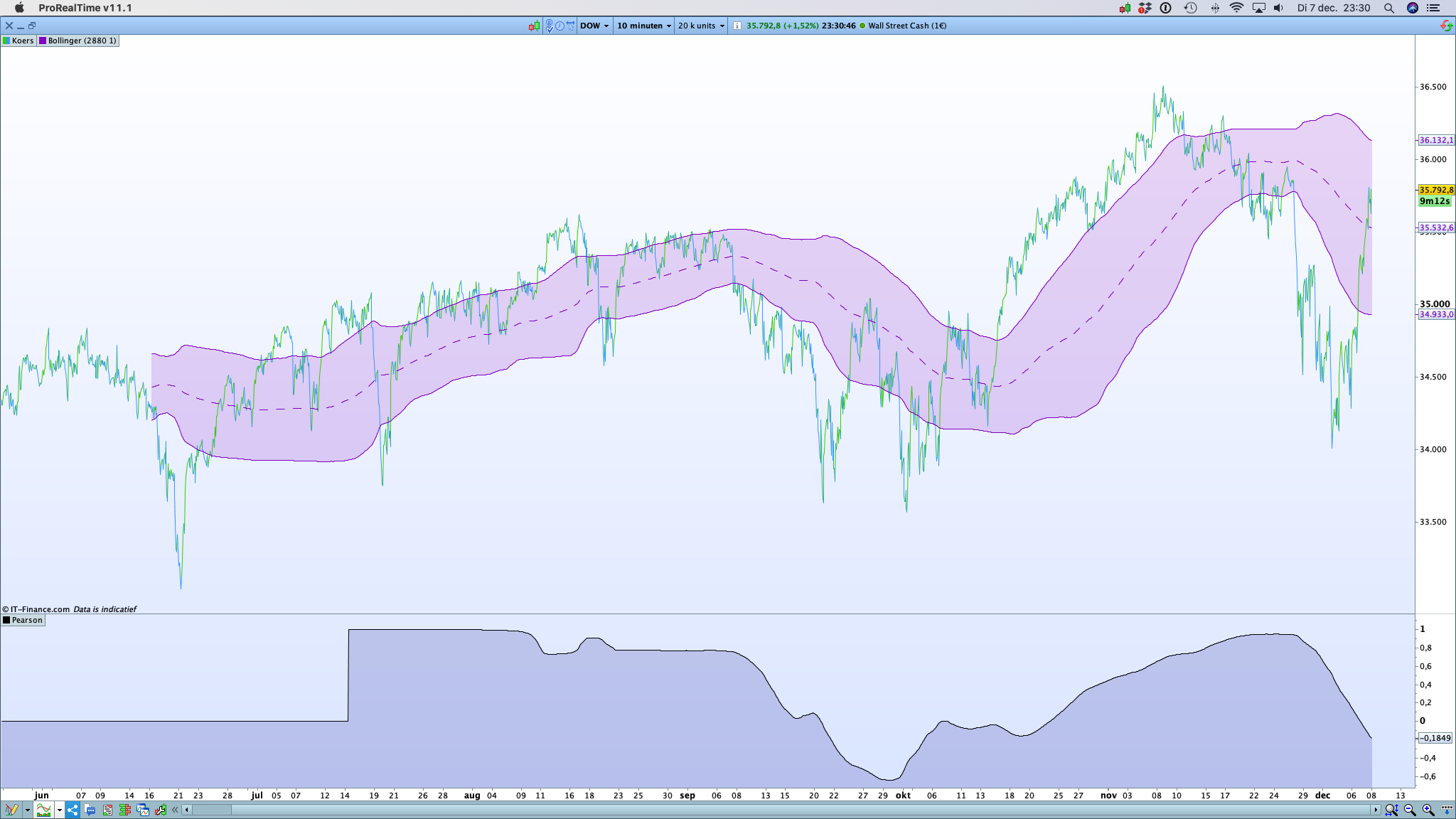The image size is (1456, 819).
Task: Click the zoom in magnifier
Action: (1428, 810)
